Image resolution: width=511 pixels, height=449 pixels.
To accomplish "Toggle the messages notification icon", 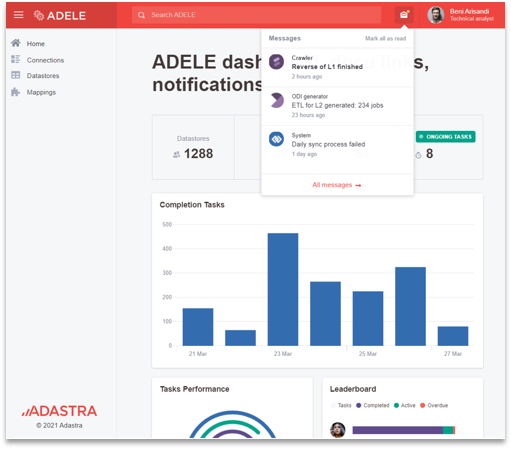I will point(404,15).
